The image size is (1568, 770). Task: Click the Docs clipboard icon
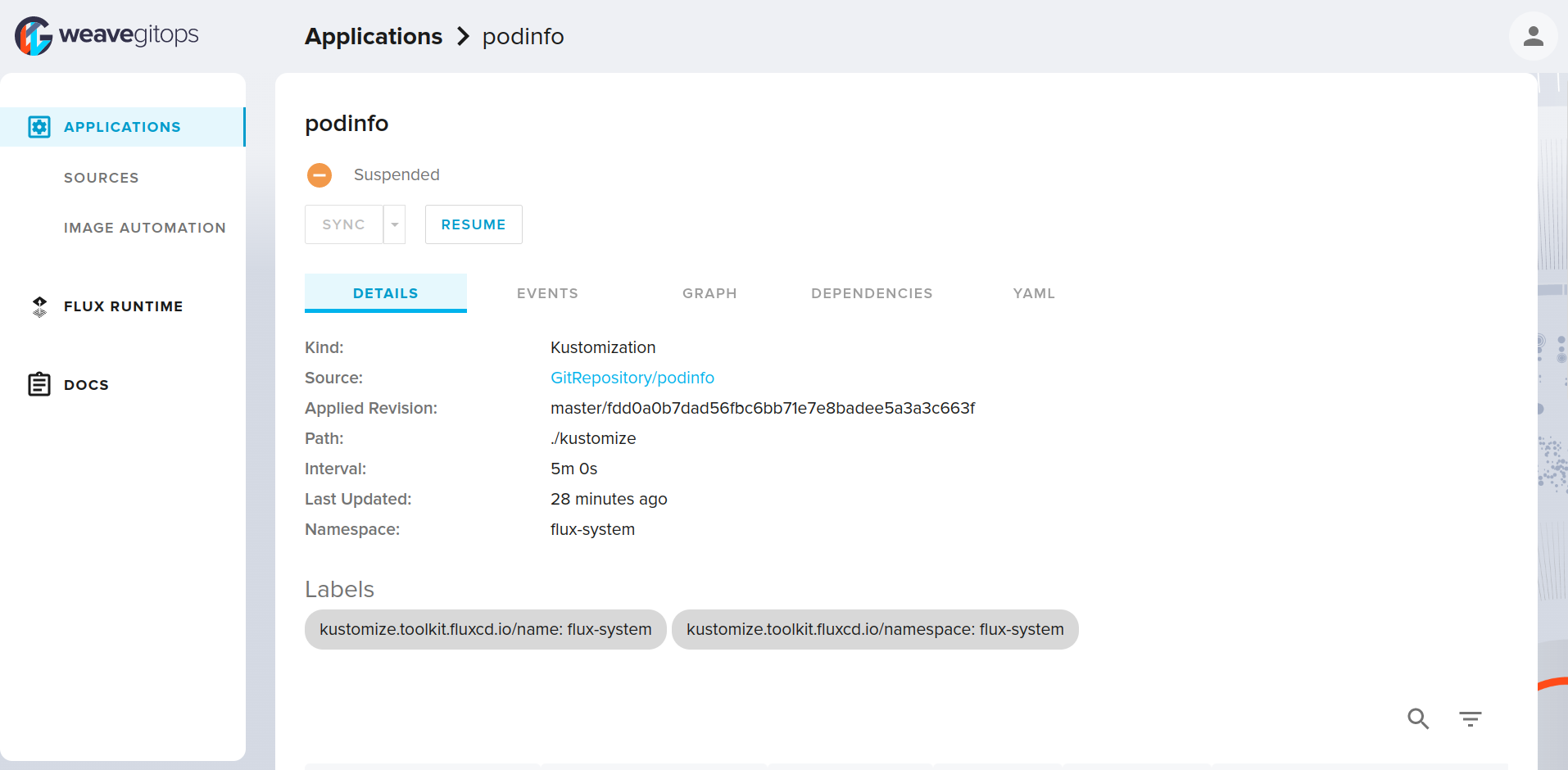point(39,384)
